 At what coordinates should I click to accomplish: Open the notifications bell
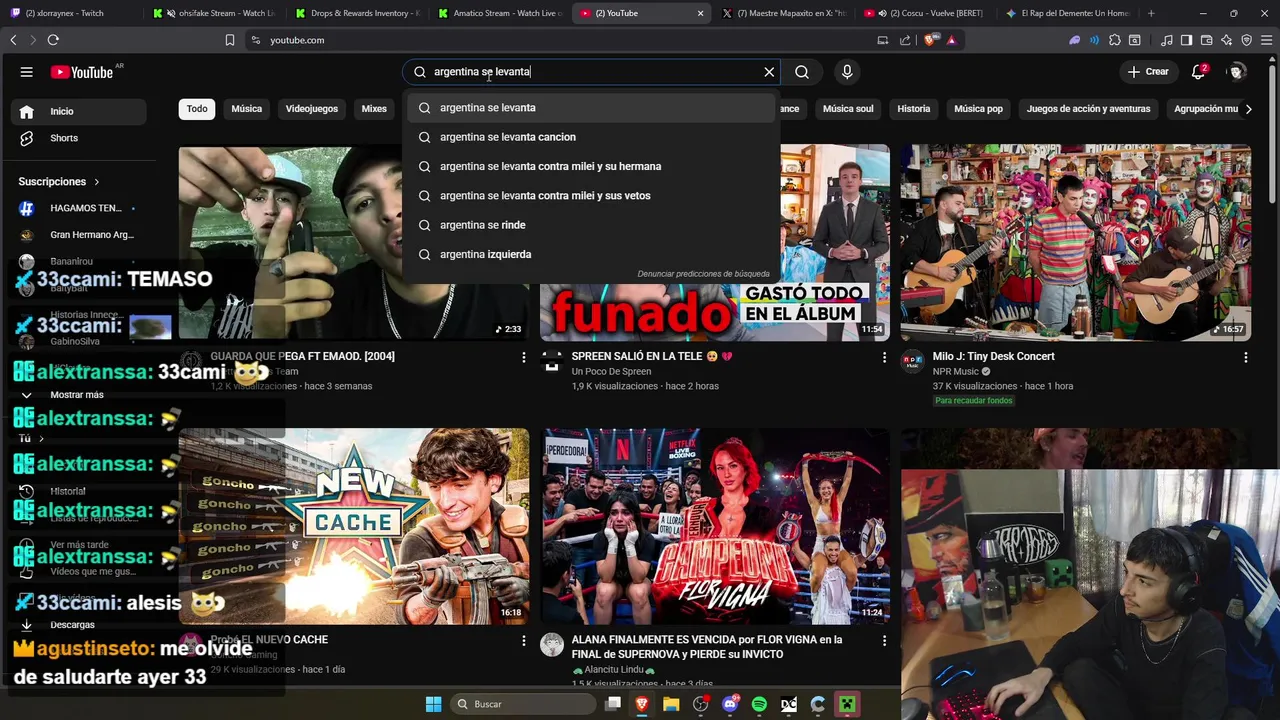point(1199,72)
